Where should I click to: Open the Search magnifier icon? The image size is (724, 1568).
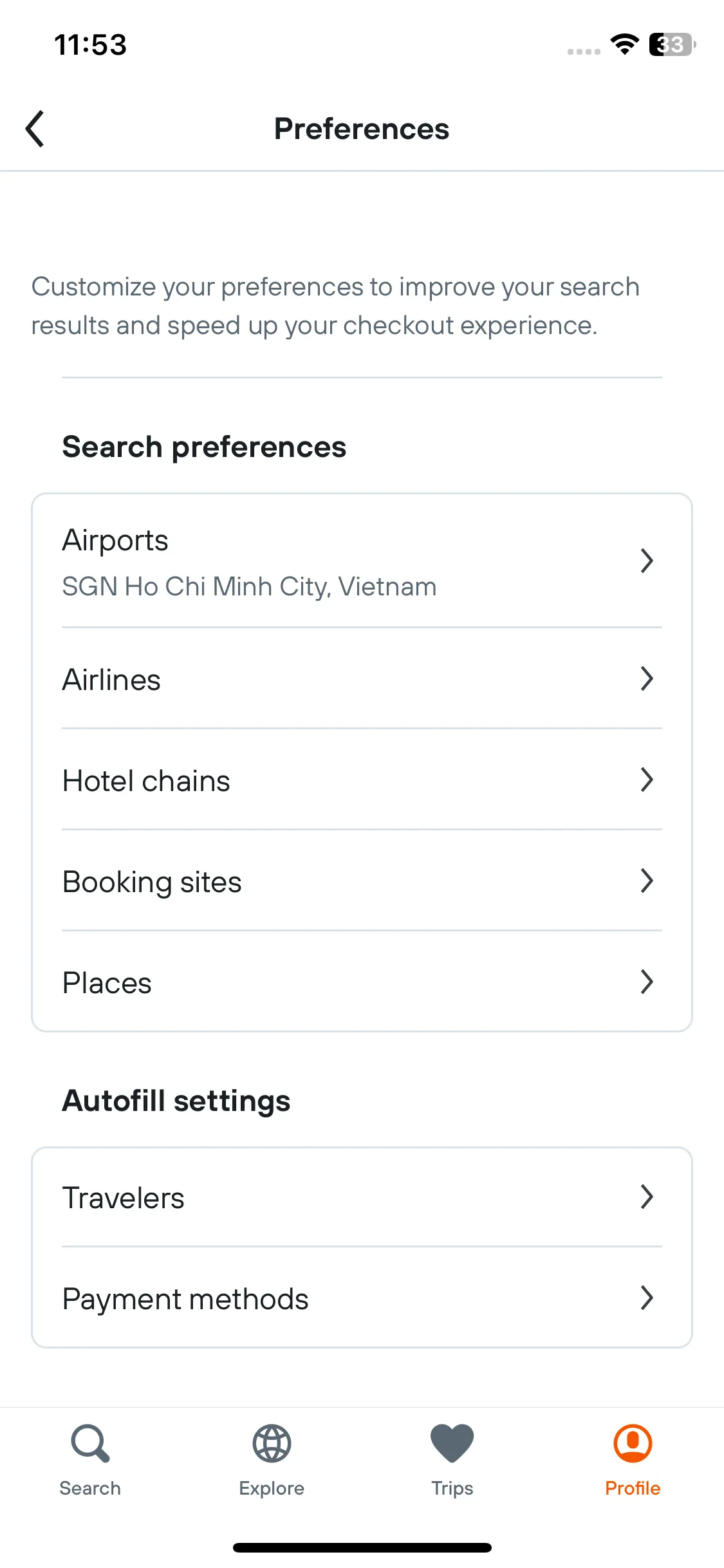click(x=90, y=1444)
